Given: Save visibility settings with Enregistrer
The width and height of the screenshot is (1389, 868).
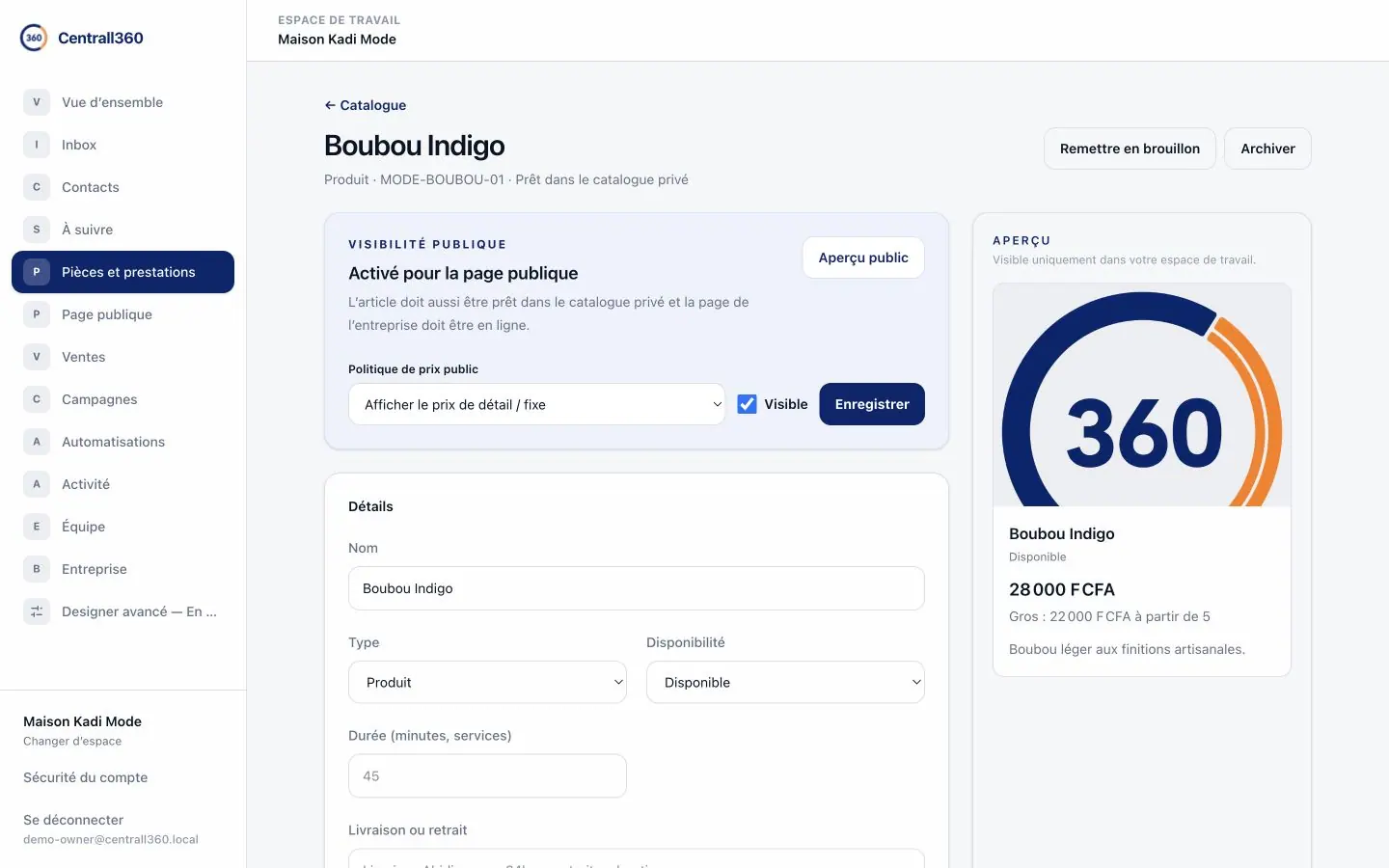Looking at the screenshot, I should coord(872,404).
